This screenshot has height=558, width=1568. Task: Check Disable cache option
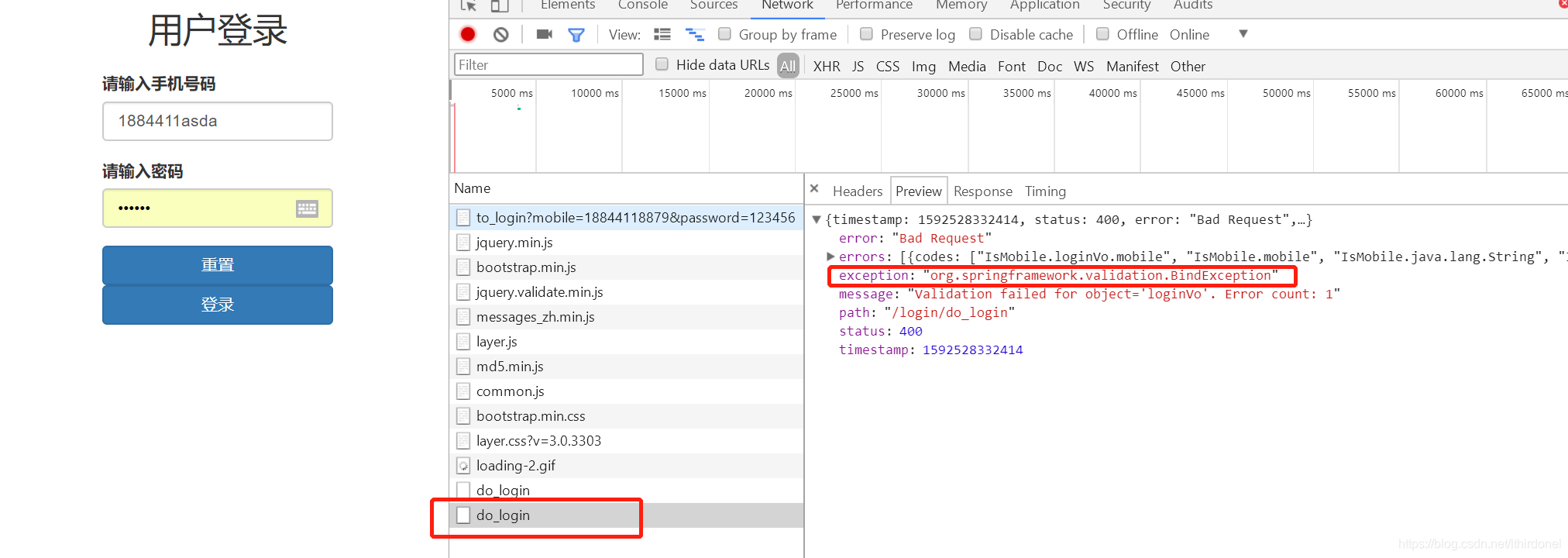(975, 34)
